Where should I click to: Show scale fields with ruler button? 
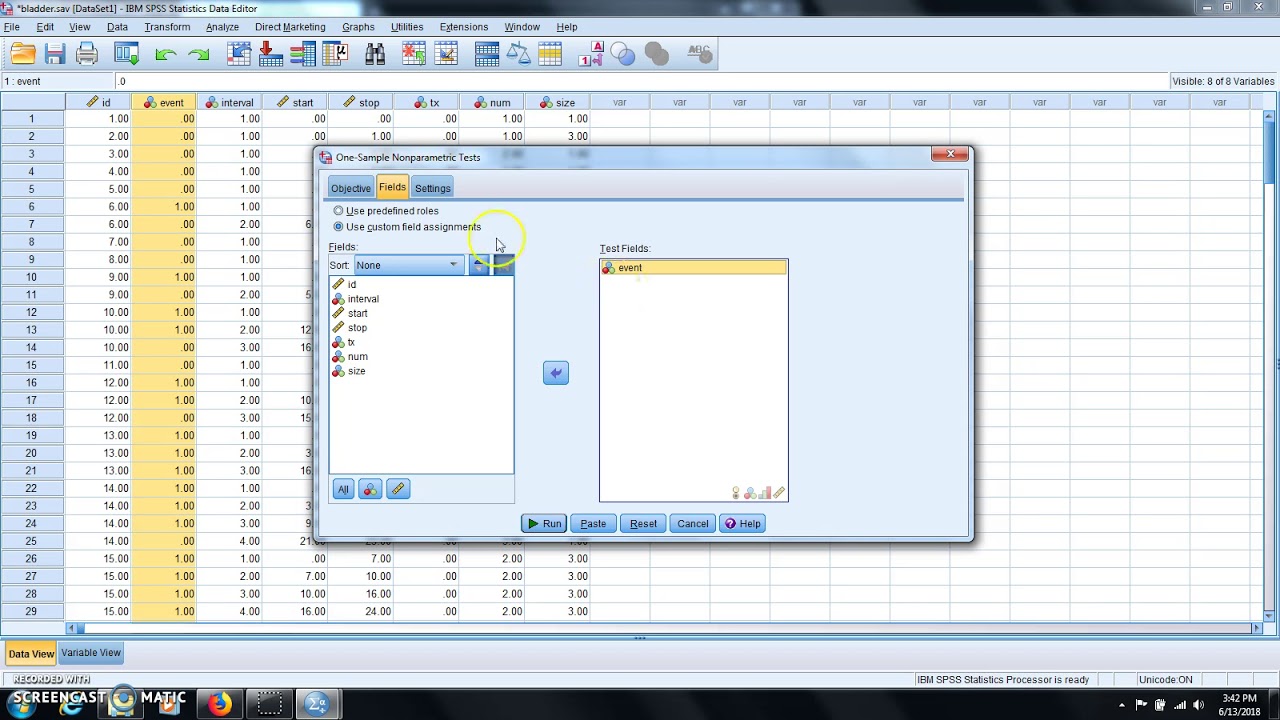[398, 489]
